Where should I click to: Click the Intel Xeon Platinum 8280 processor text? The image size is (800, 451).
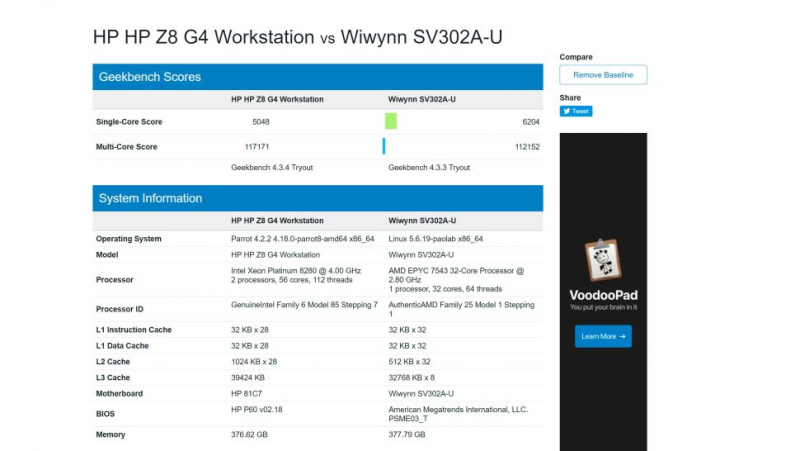(x=296, y=275)
